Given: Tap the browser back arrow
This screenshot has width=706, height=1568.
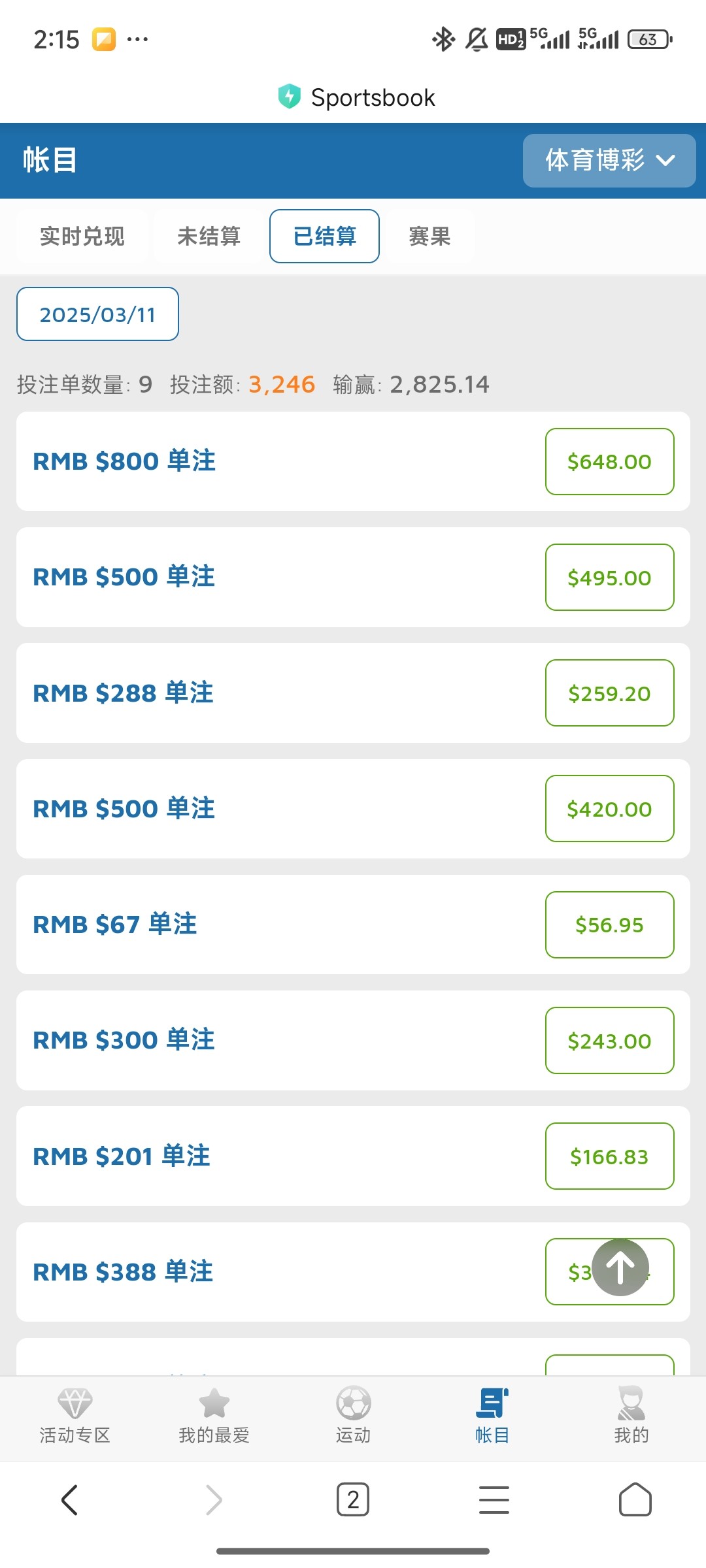Looking at the screenshot, I should [70, 1499].
